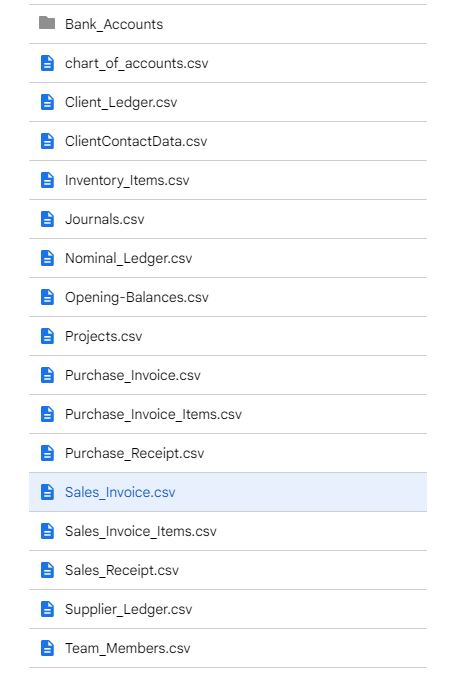Click the Client_Ledger.csv document icon
This screenshot has height=685, width=454.
point(47,102)
